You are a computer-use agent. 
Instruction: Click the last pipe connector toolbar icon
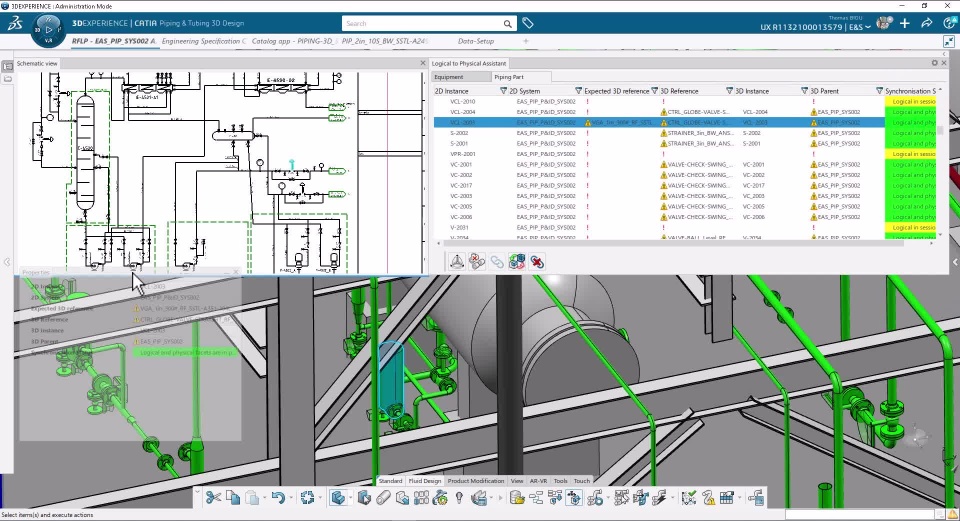tap(756, 498)
